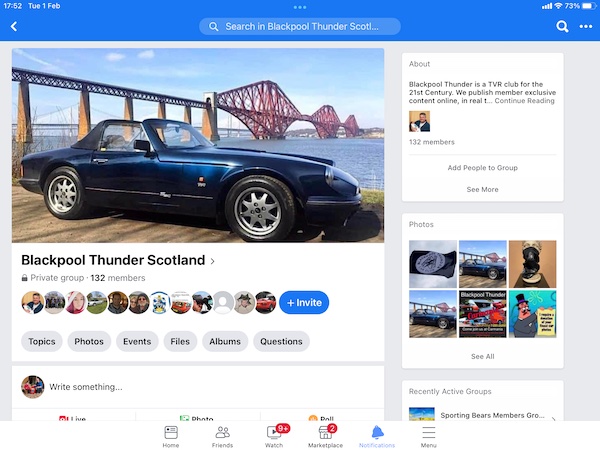The width and height of the screenshot is (600, 450).
Task: Open the three-dot more options icon
Action: pyautogui.click(x=586, y=26)
